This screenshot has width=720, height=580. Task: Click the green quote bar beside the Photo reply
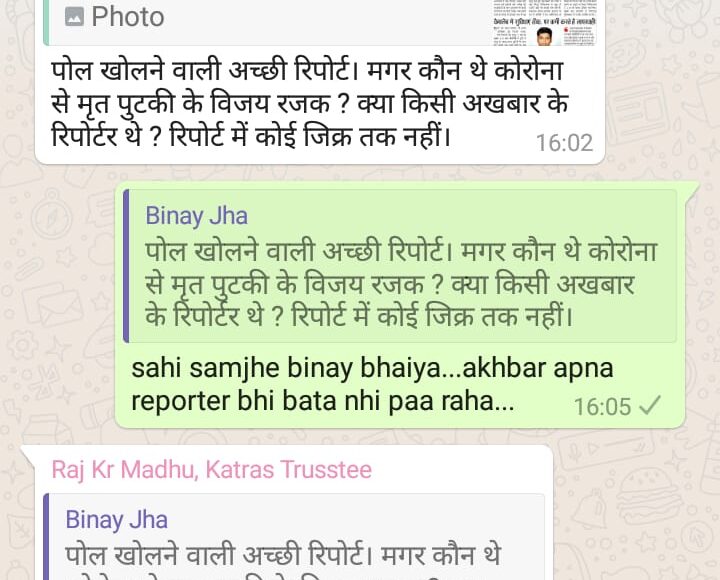click(x=46, y=23)
